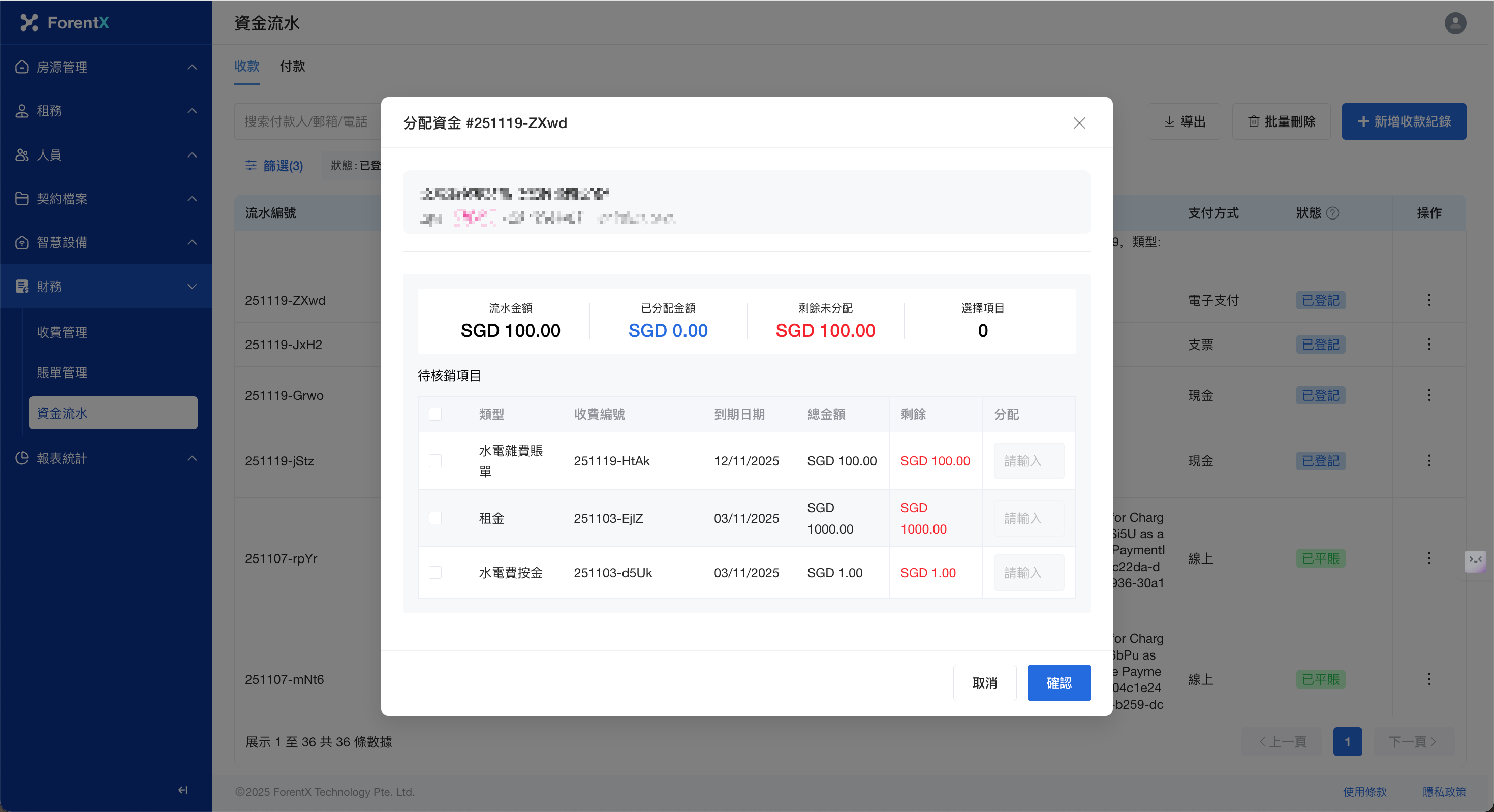
Task: Click the 確認 confirm button
Action: (1059, 682)
